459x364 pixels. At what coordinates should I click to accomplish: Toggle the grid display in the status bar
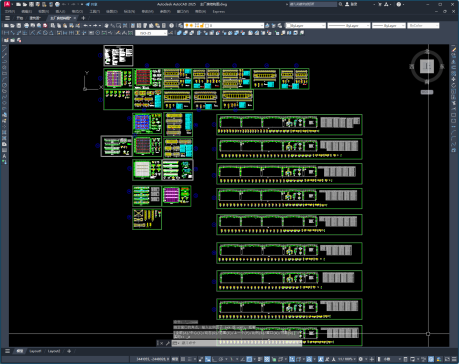[183, 360]
